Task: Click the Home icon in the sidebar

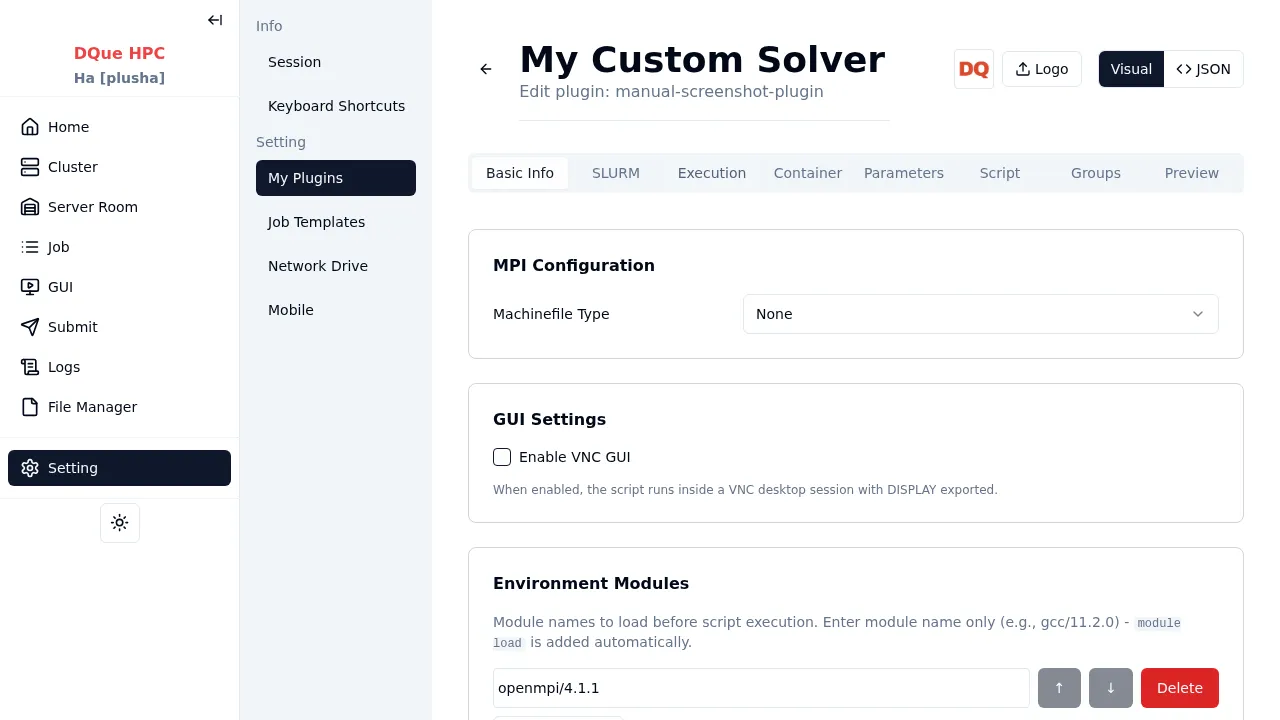Action: pos(30,127)
